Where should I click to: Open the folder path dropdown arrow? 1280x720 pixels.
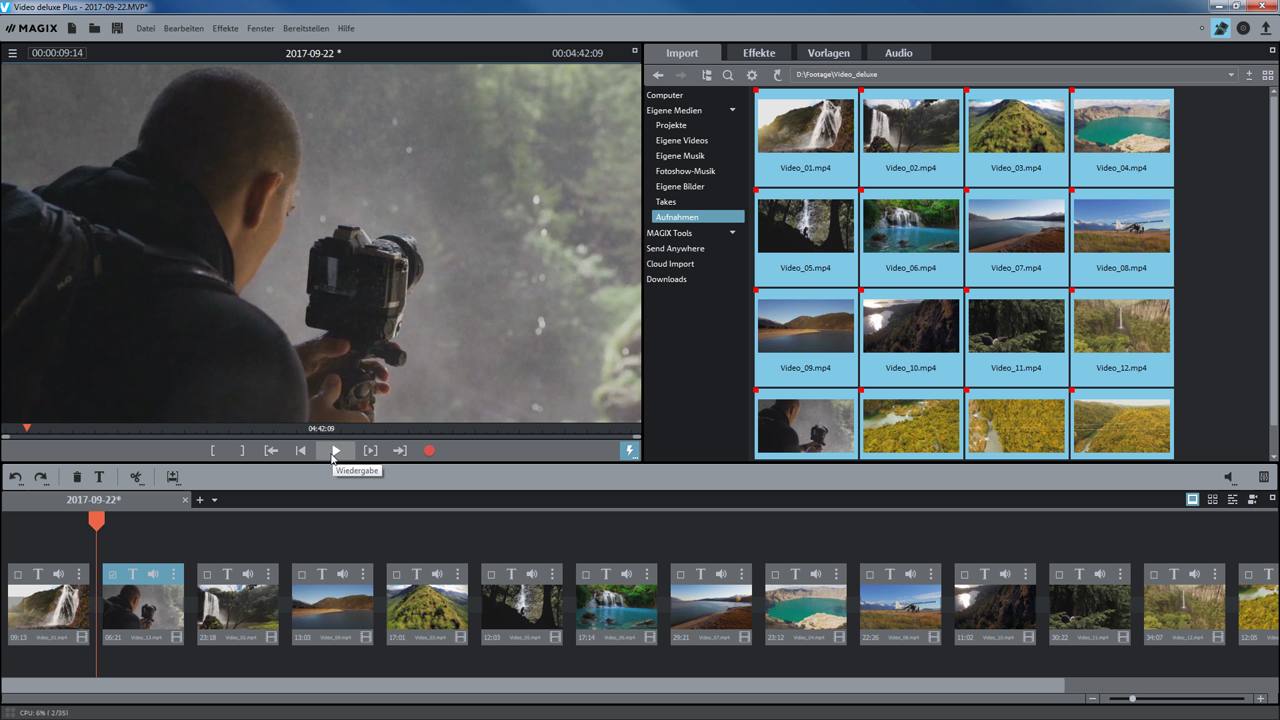1231,75
